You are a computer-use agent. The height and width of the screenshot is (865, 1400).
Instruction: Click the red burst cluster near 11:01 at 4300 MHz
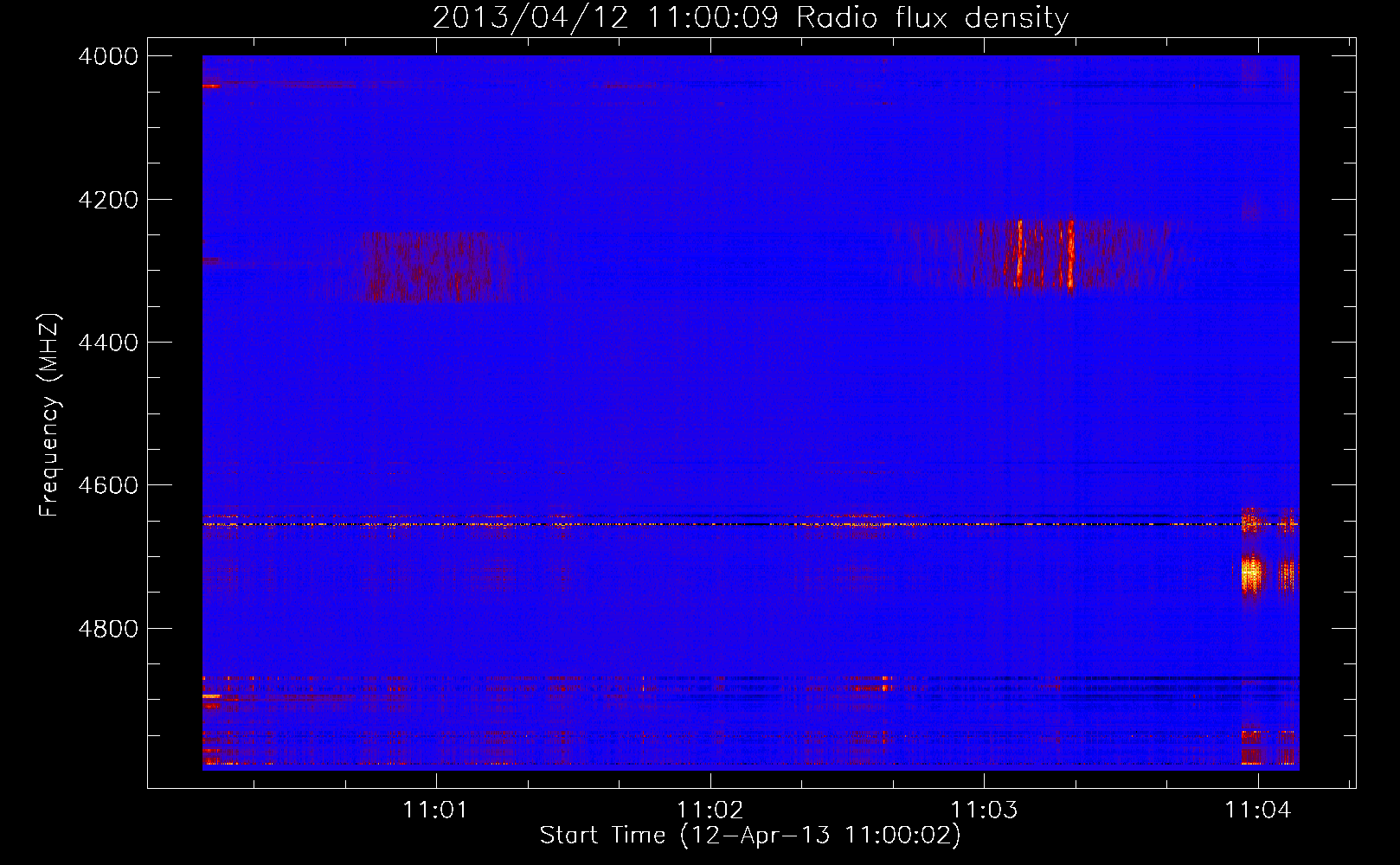click(424, 266)
